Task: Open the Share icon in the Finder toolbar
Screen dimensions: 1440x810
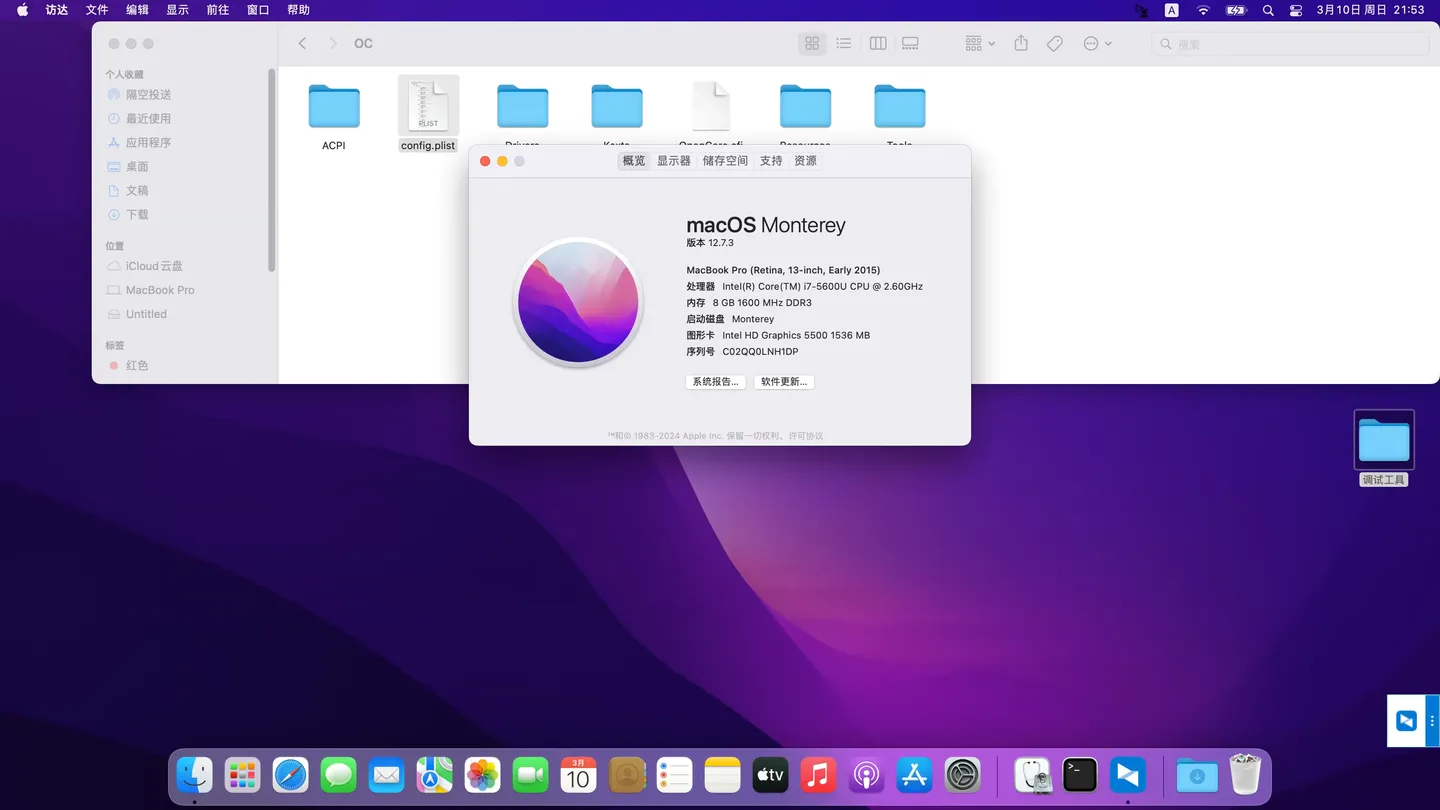Action: coord(1020,43)
